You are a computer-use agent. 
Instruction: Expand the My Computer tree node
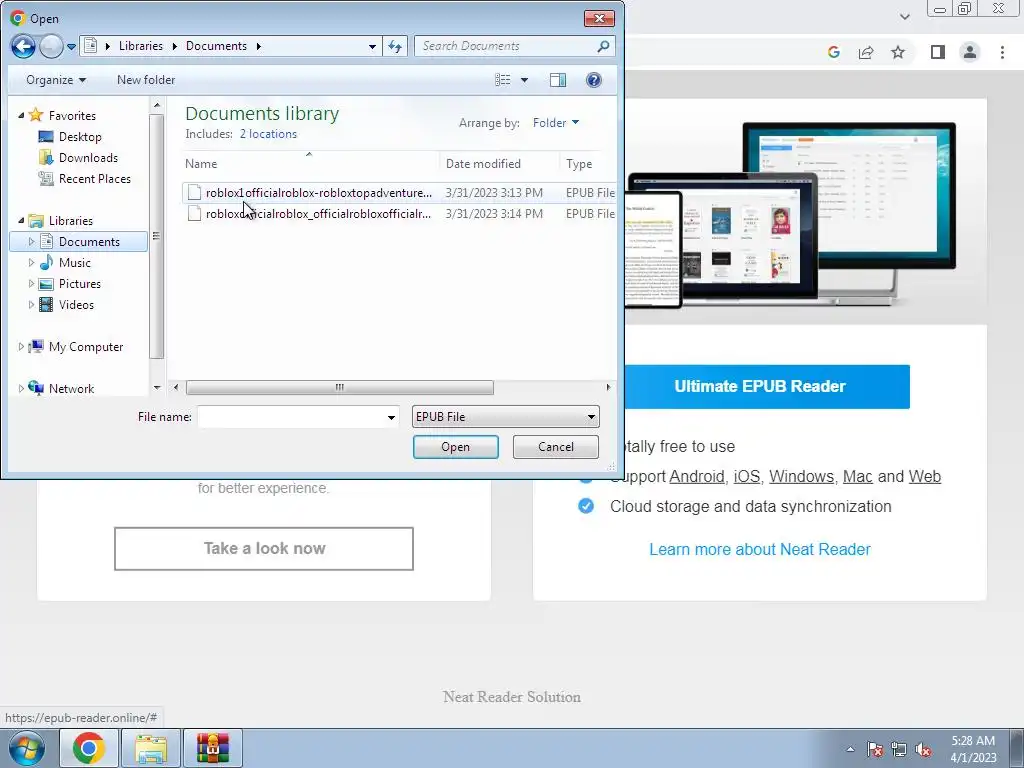point(21,347)
